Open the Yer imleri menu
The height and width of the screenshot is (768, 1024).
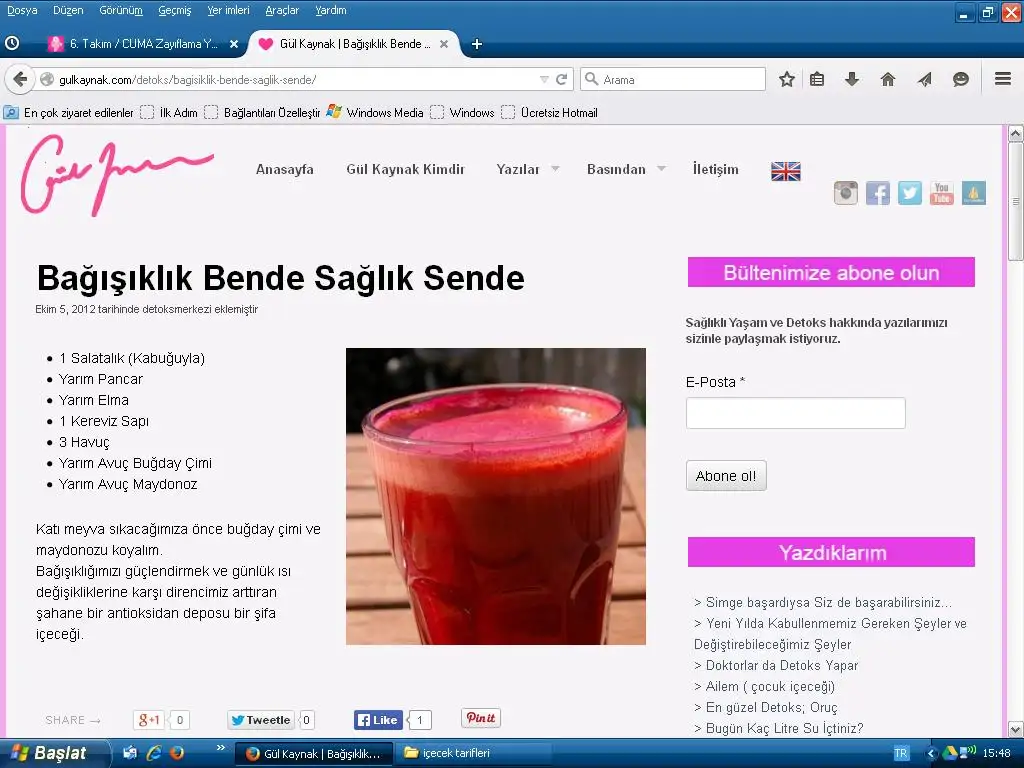[x=228, y=10]
